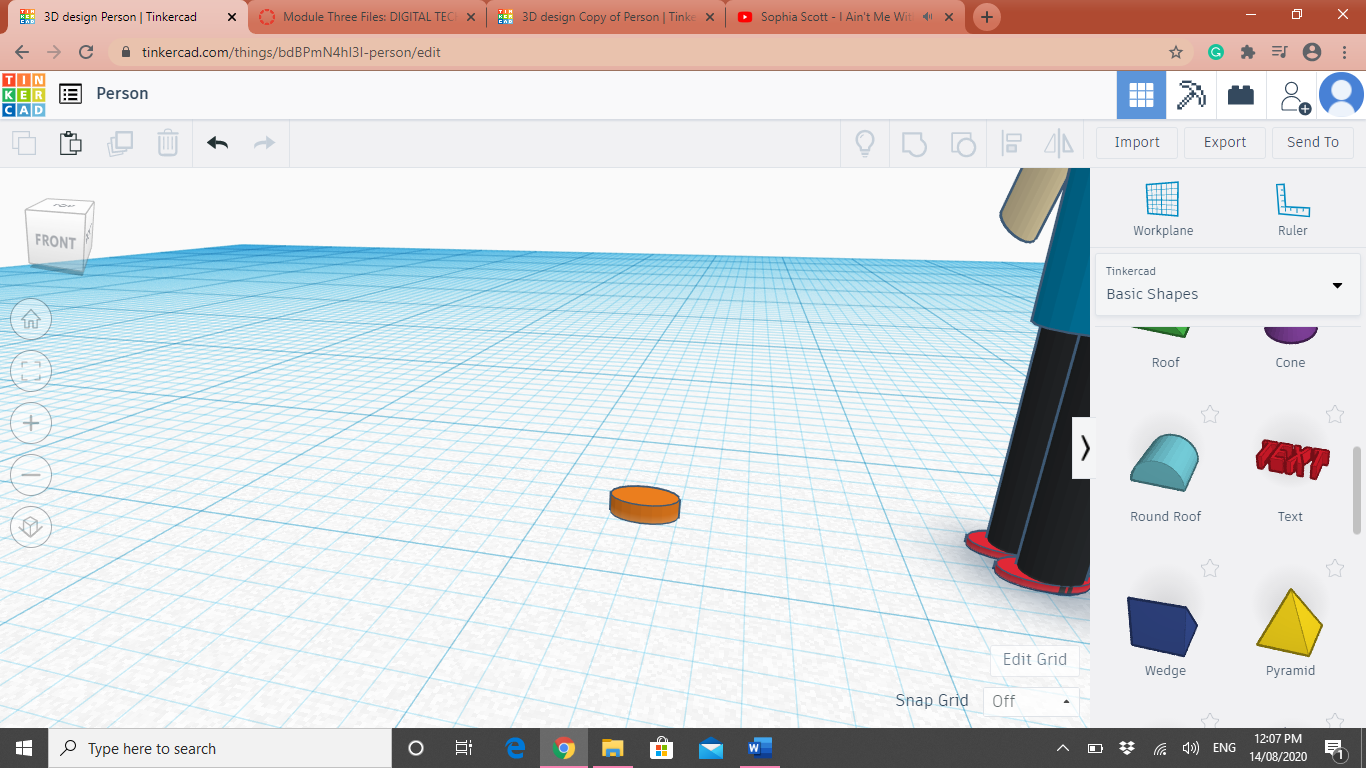Select the Workplane tool
The height and width of the screenshot is (768, 1366).
click(1163, 209)
